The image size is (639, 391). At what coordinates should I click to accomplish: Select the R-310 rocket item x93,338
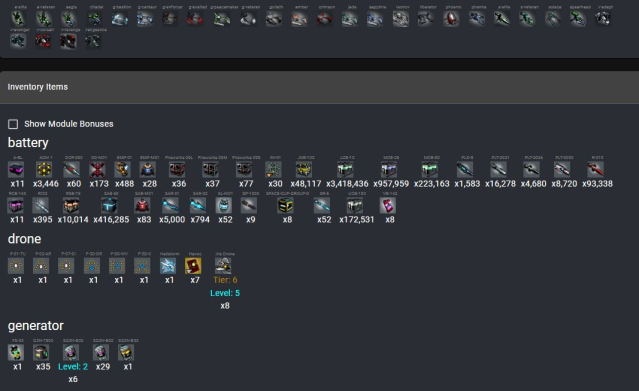[595, 169]
